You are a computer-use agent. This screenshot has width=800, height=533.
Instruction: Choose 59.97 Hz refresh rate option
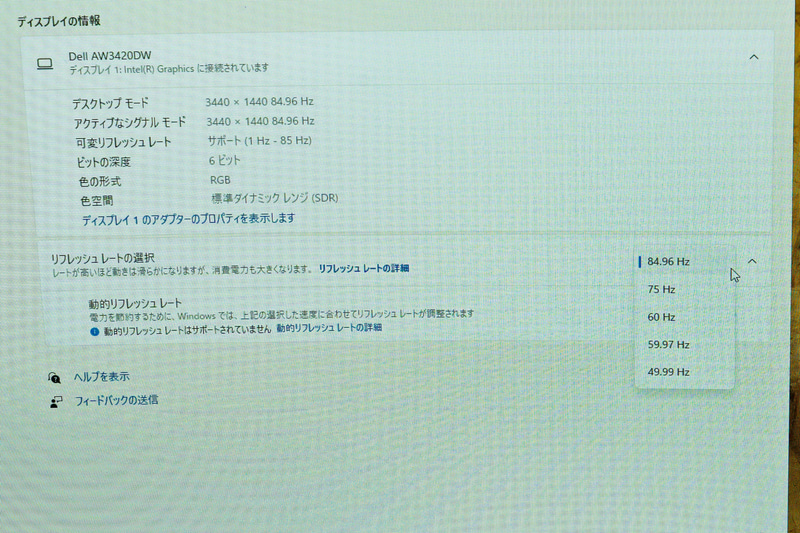click(684, 345)
